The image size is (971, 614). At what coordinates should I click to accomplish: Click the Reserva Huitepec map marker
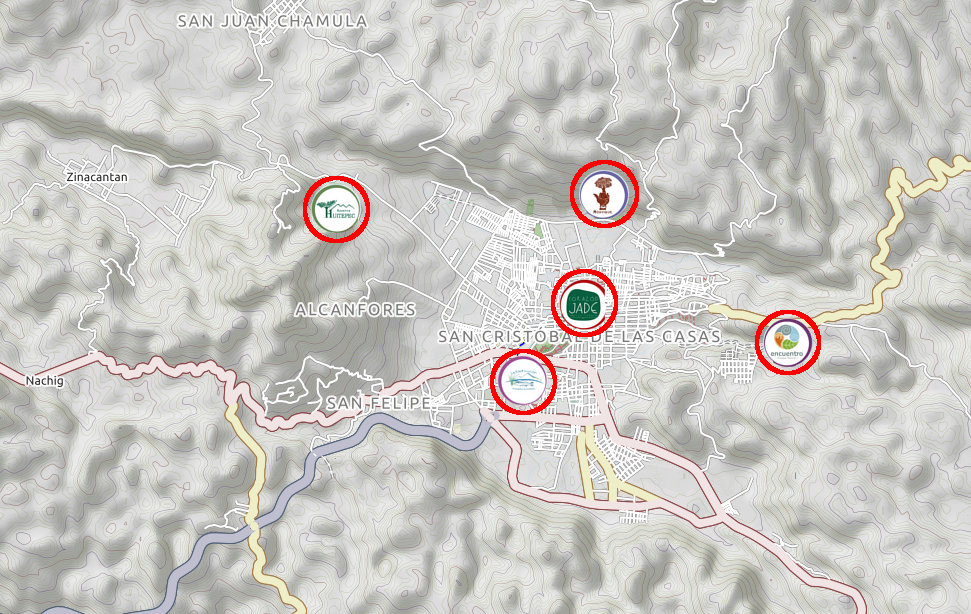336,209
